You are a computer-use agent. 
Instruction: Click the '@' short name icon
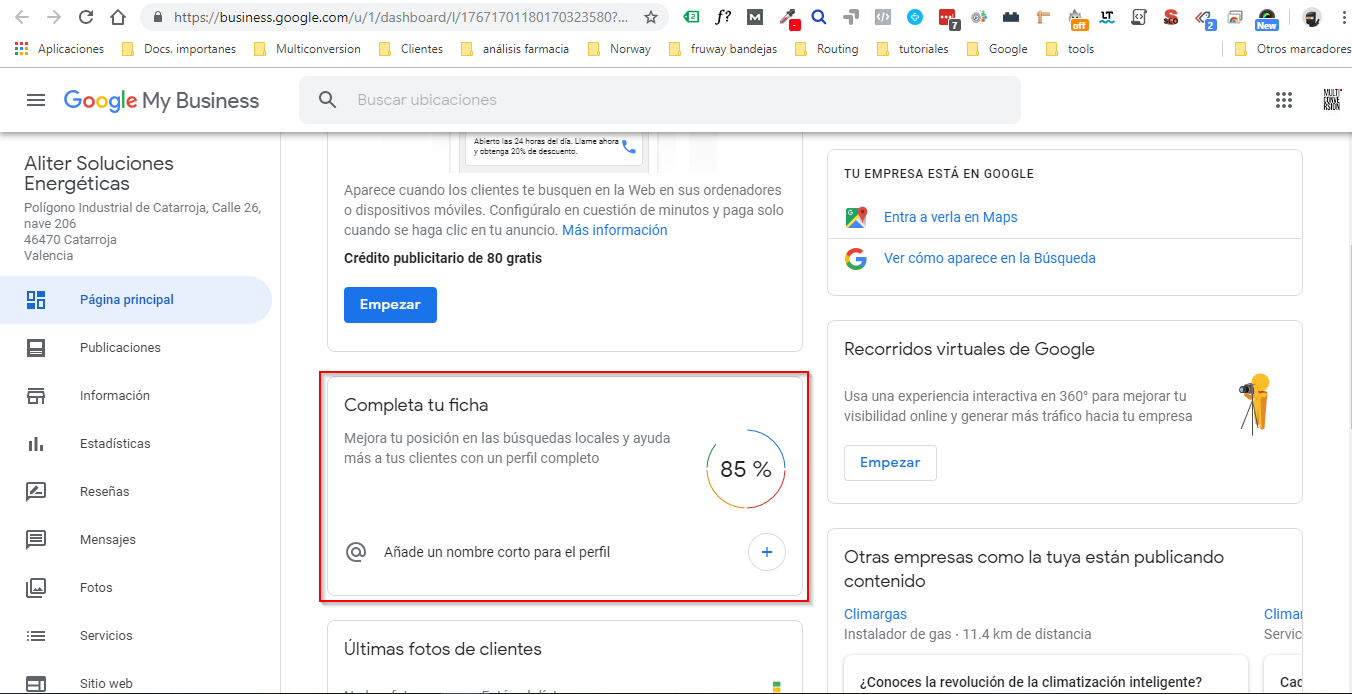tap(355, 552)
